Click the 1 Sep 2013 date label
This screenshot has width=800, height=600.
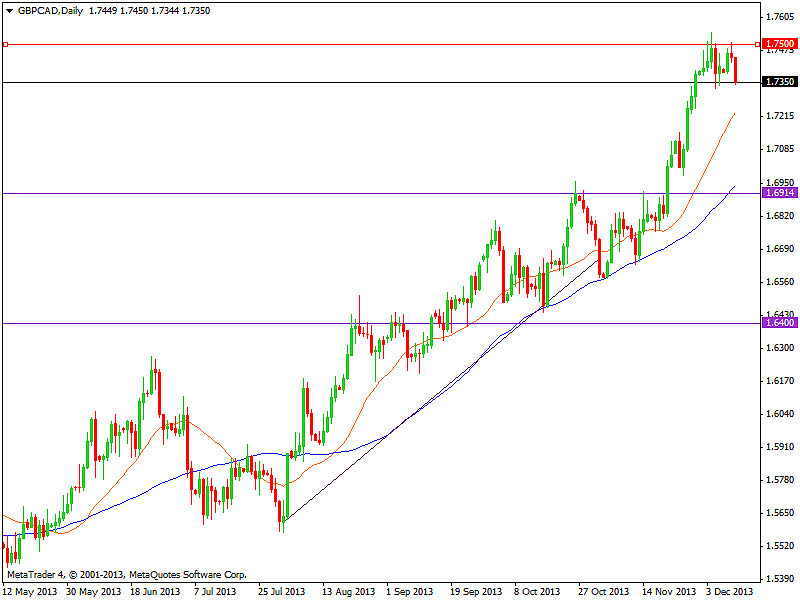(x=408, y=591)
